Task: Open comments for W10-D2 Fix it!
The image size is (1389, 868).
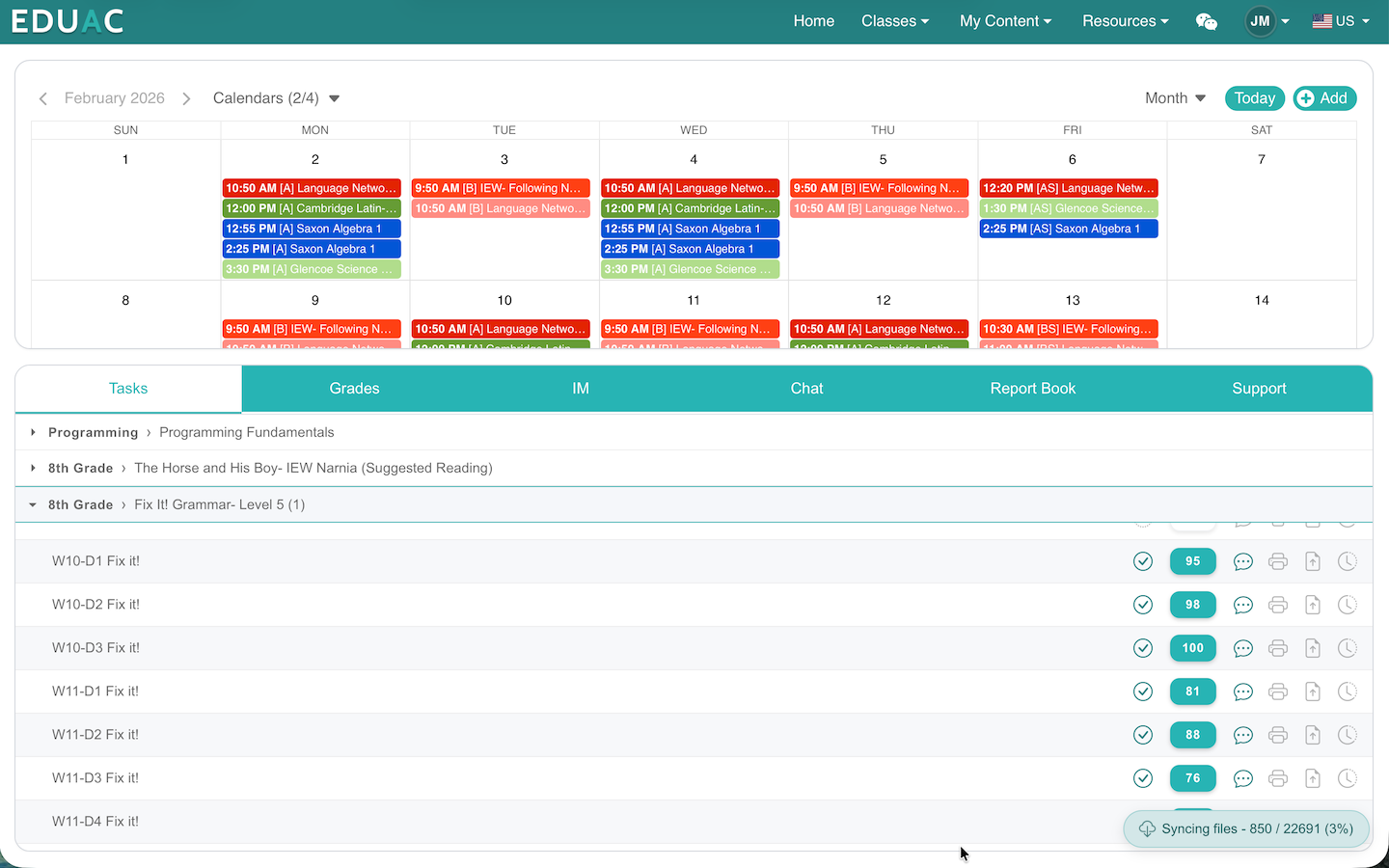Action: point(1243,605)
